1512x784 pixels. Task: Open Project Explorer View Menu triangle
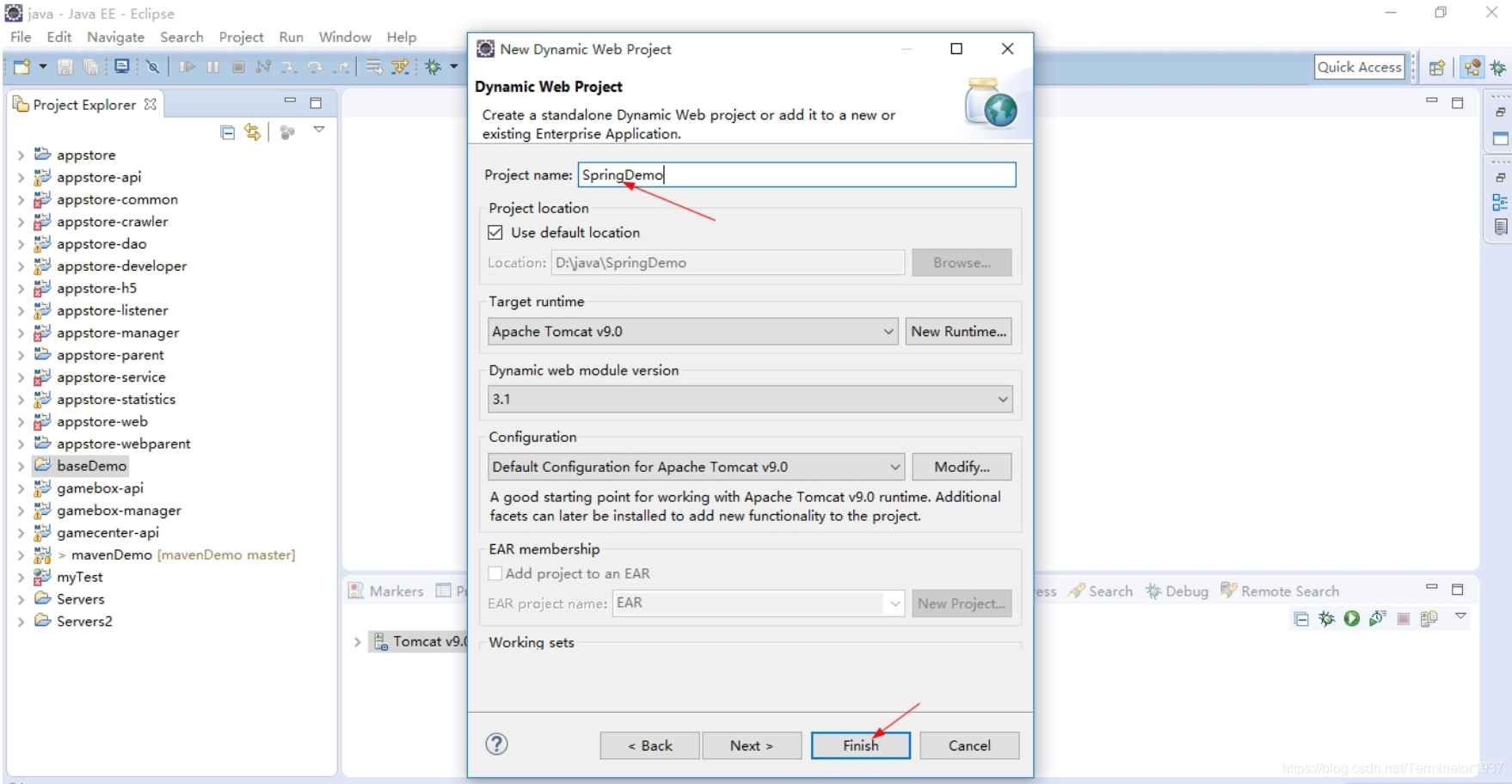tap(319, 130)
